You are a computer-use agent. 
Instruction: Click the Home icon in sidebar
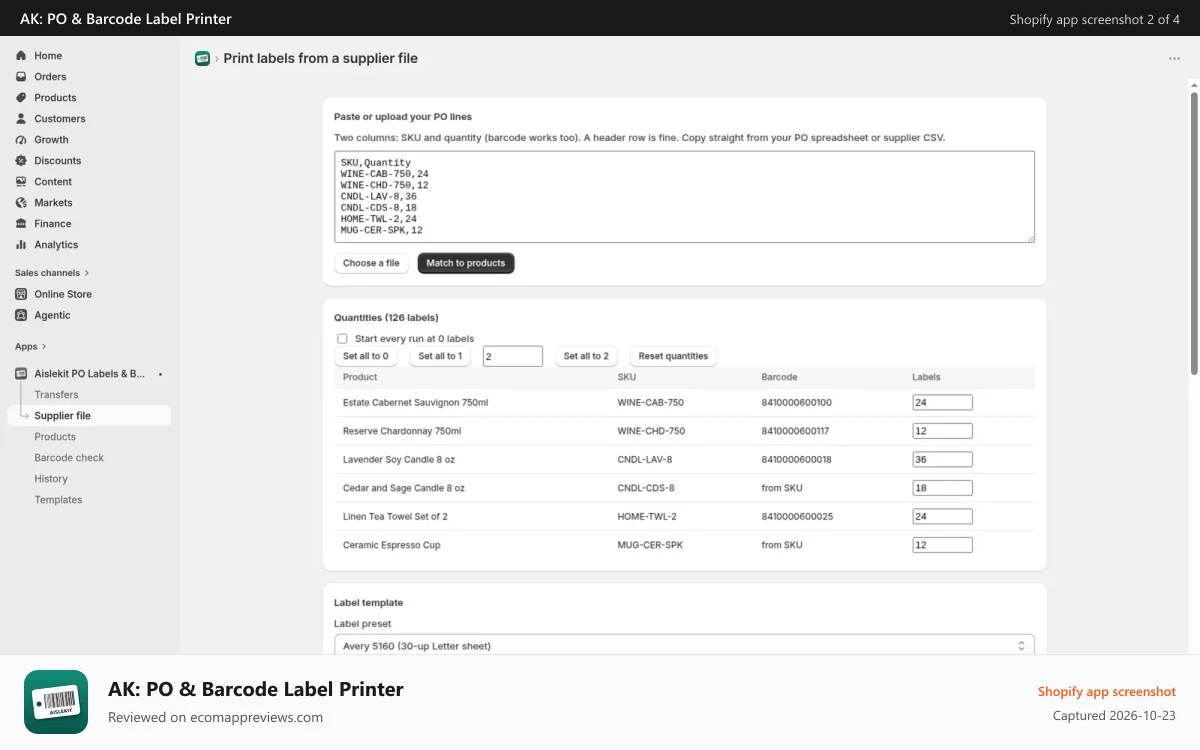coord(21,56)
